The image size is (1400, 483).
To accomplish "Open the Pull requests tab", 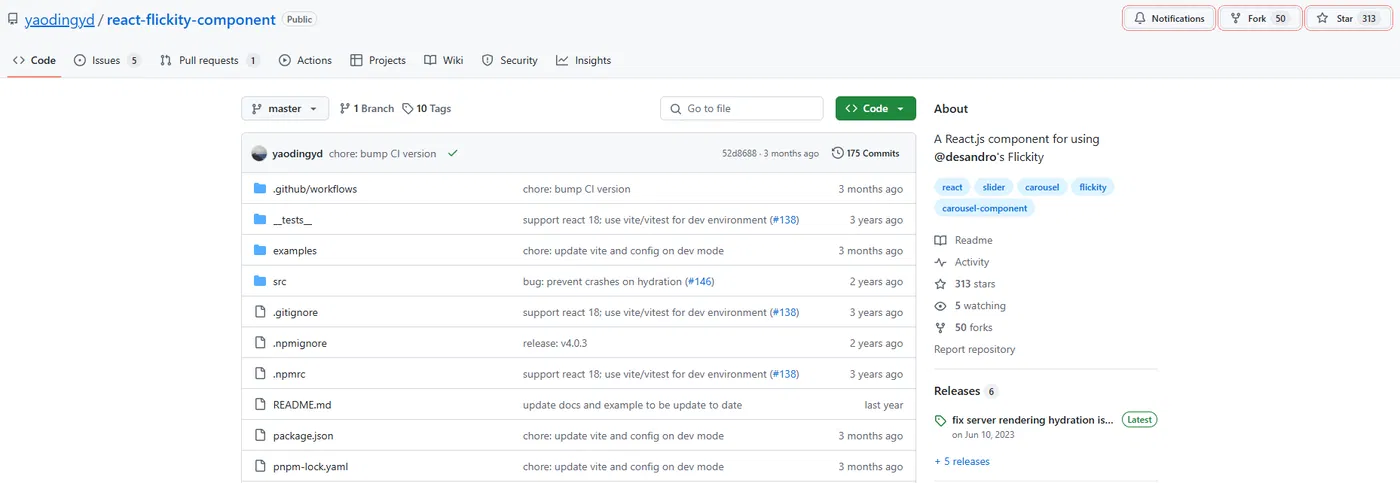I will click(210, 60).
